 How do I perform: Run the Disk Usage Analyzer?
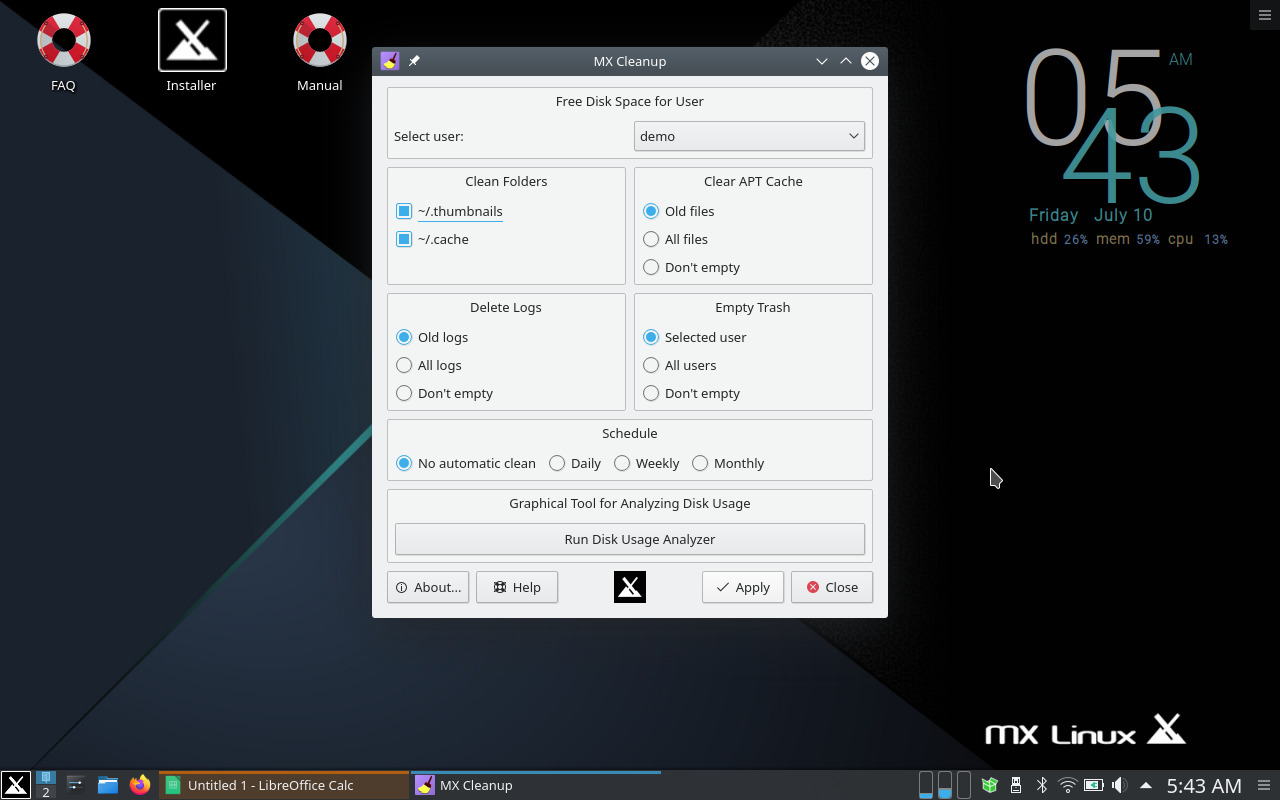coord(629,539)
